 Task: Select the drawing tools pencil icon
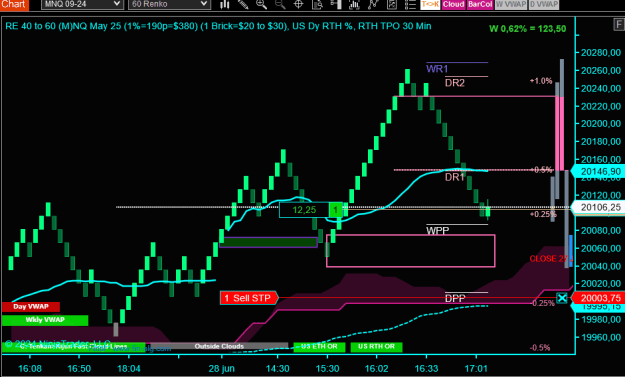pos(243,4)
